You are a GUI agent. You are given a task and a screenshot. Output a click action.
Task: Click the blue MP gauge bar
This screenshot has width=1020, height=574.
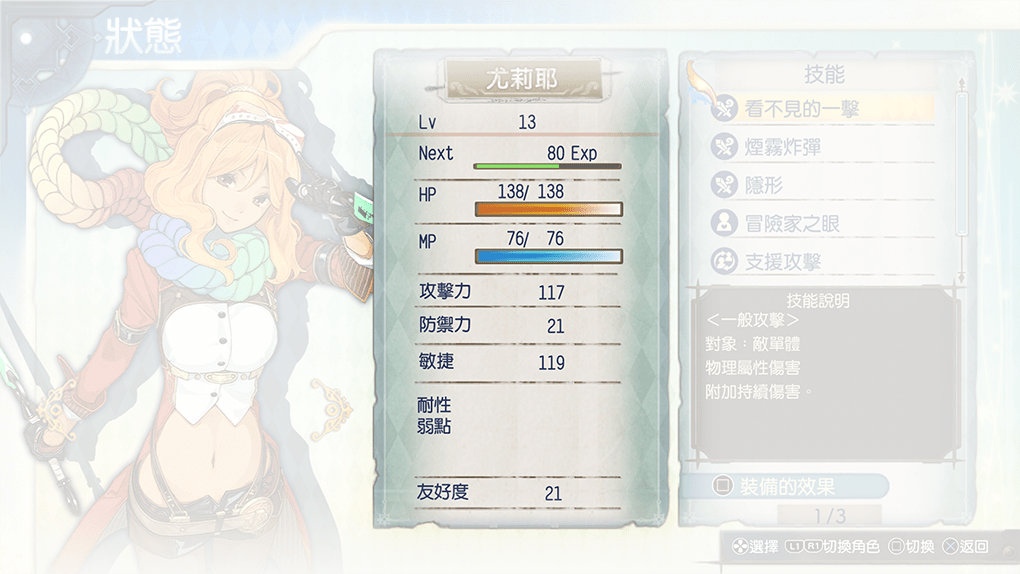pyautogui.click(x=548, y=256)
